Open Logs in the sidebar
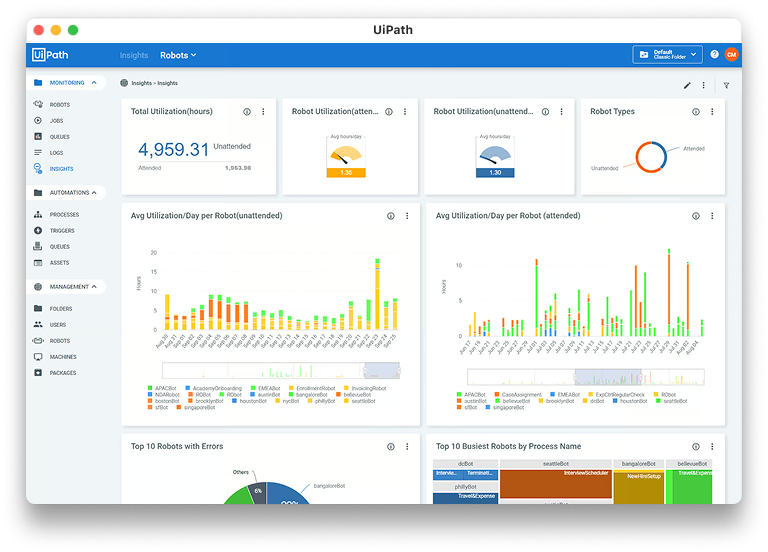The image size is (768, 552). click(56, 153)
